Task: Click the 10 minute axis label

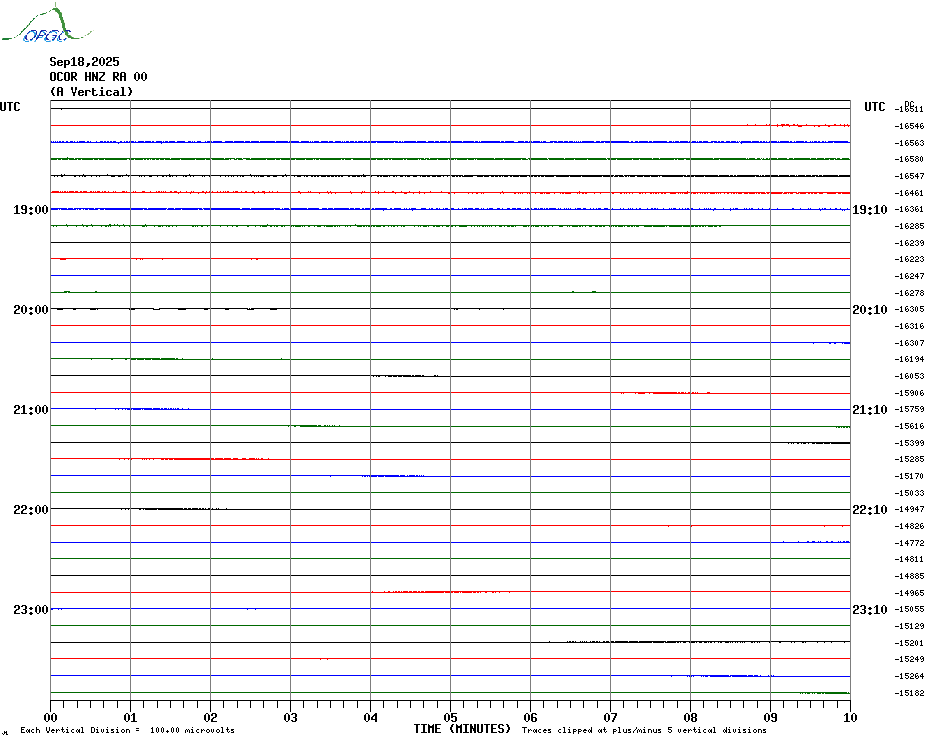Action: tap(850, 717)
